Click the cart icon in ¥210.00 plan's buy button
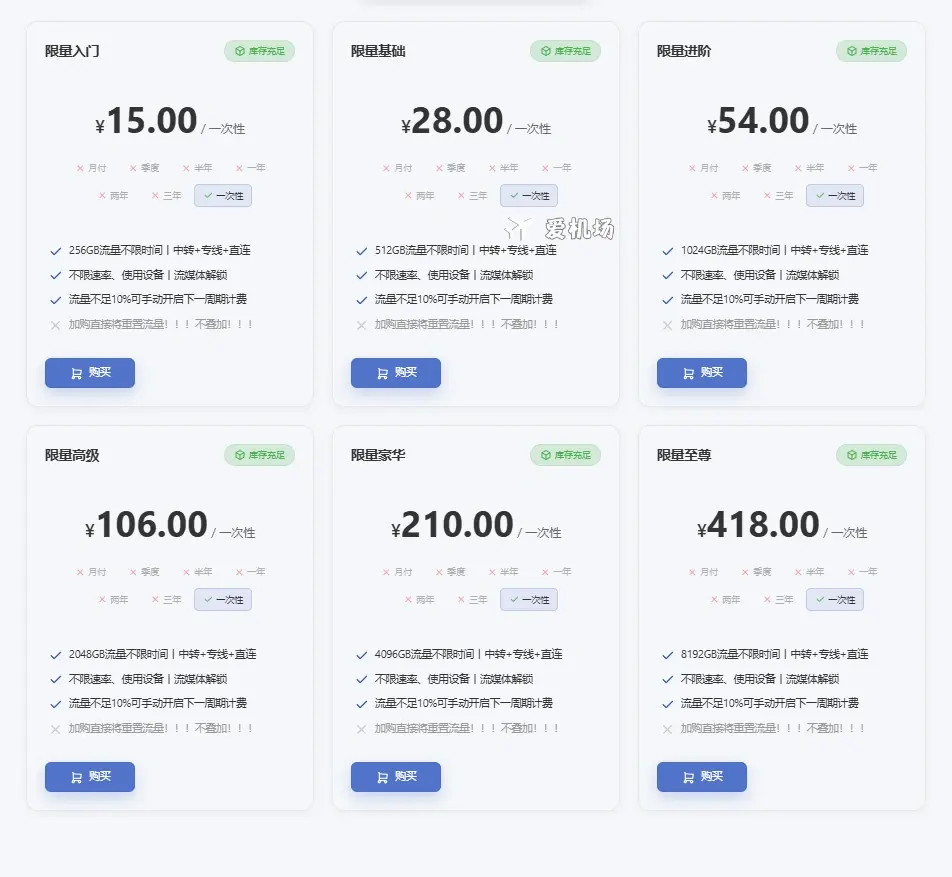 click(x=382, y=777)
